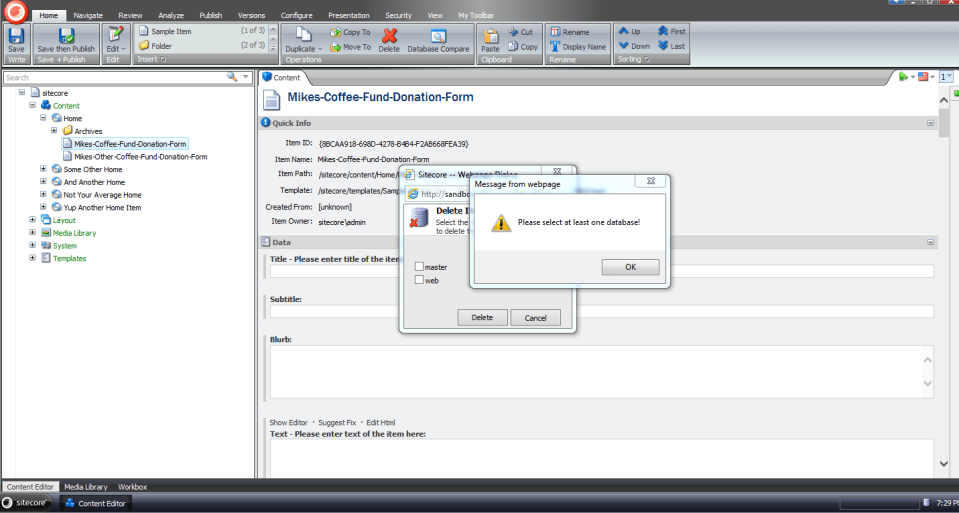Open the Database Compare tool
Screen dimensions: 959x513
click(438, 35)
